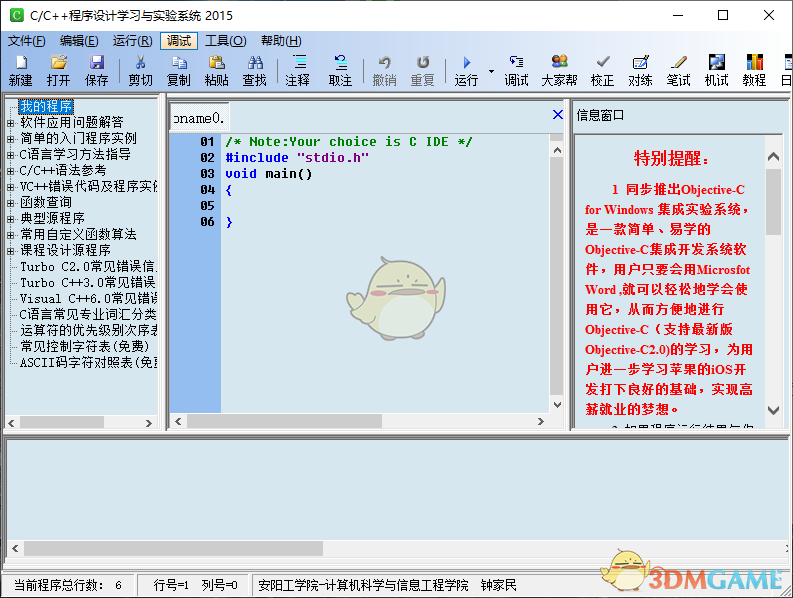793x598 pixels.
Task: Click 行号=1 列号=0 status field
Action: coord(195,586)
